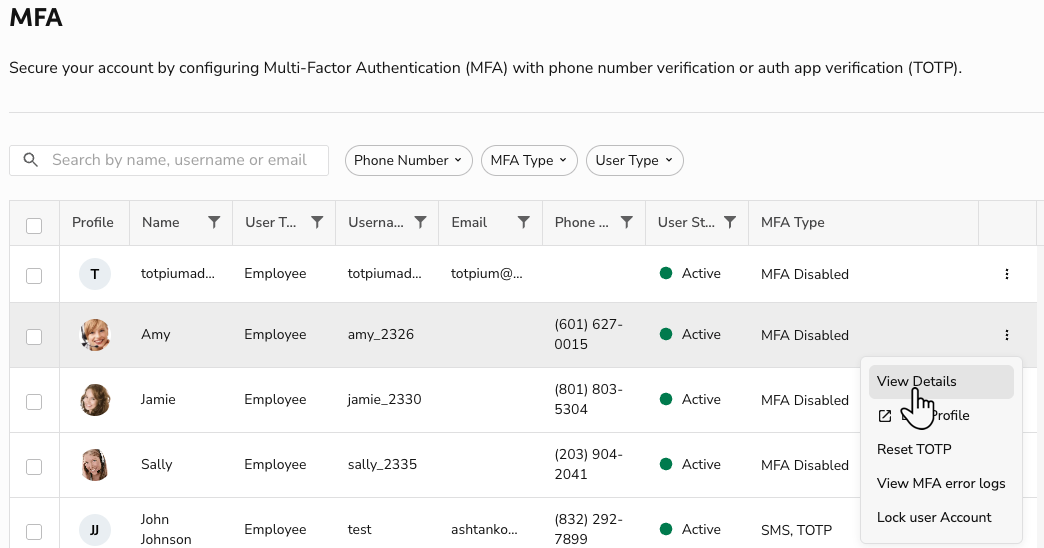The width and height of the screenshot is (1044, 548).
Task: Click the Username column filter icon
Action: pos(421,222)
